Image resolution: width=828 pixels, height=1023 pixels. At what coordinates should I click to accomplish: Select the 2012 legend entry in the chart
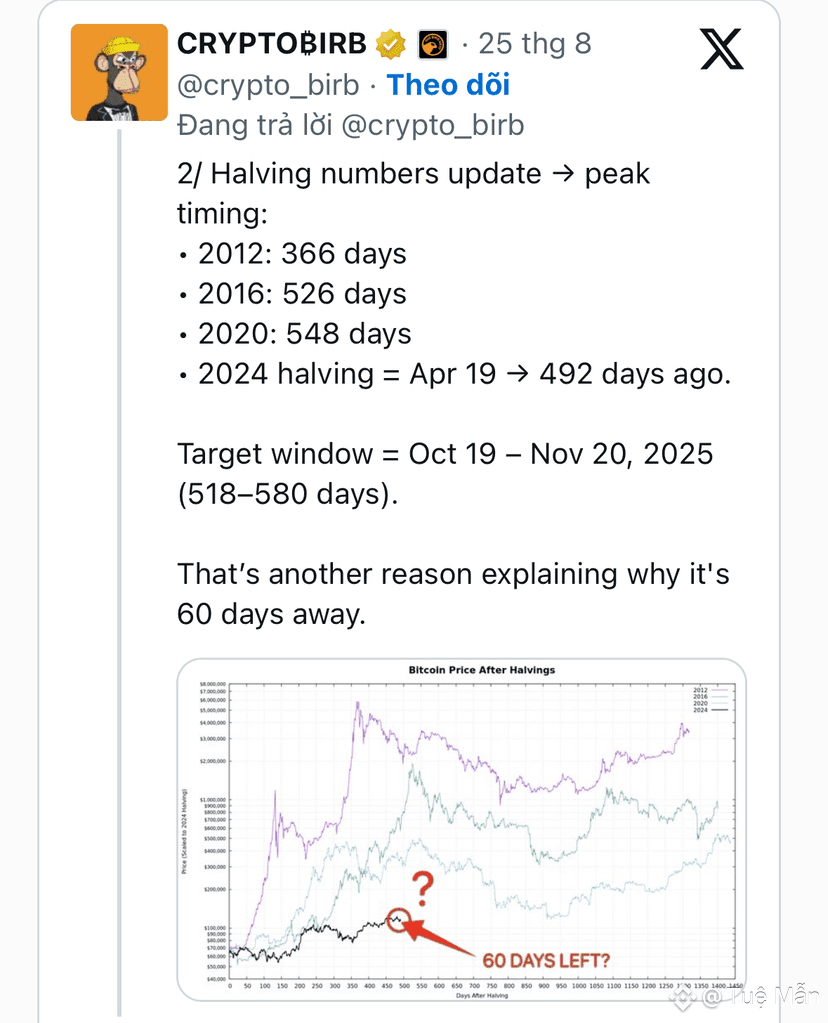click(x=710, y=690)
